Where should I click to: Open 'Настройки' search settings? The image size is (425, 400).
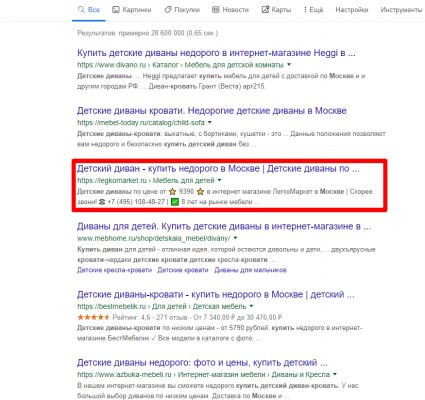352,10
